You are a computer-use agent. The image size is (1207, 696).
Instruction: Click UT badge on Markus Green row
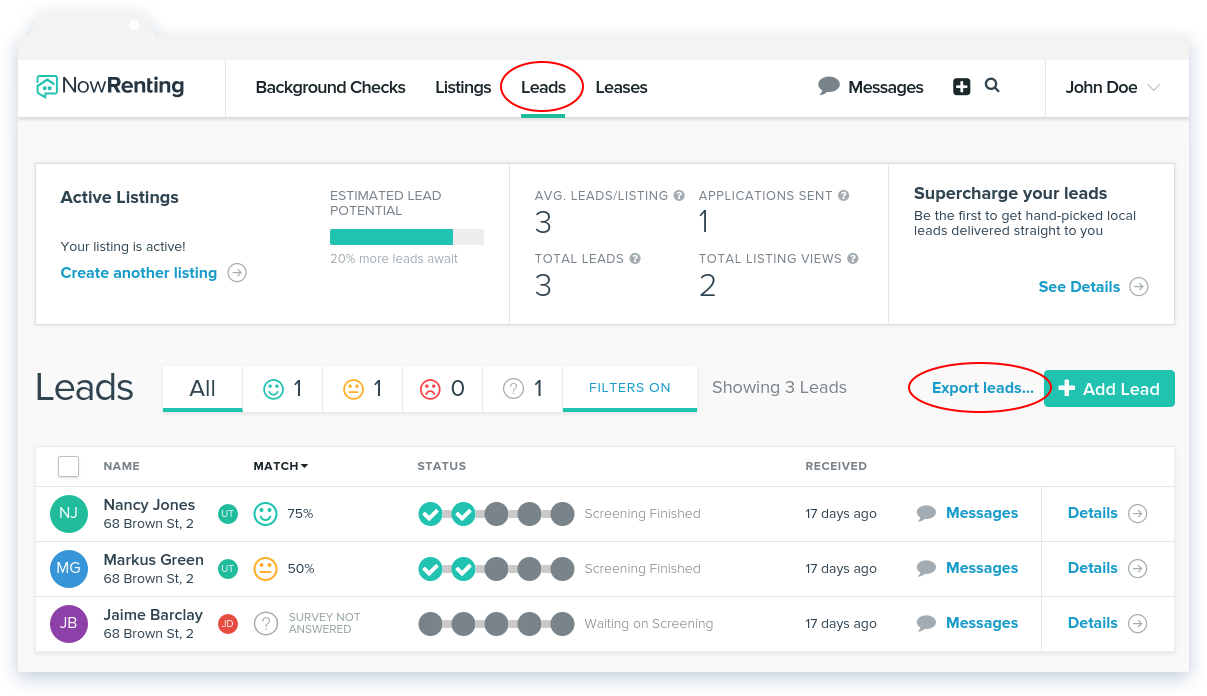tap(228, 569)
